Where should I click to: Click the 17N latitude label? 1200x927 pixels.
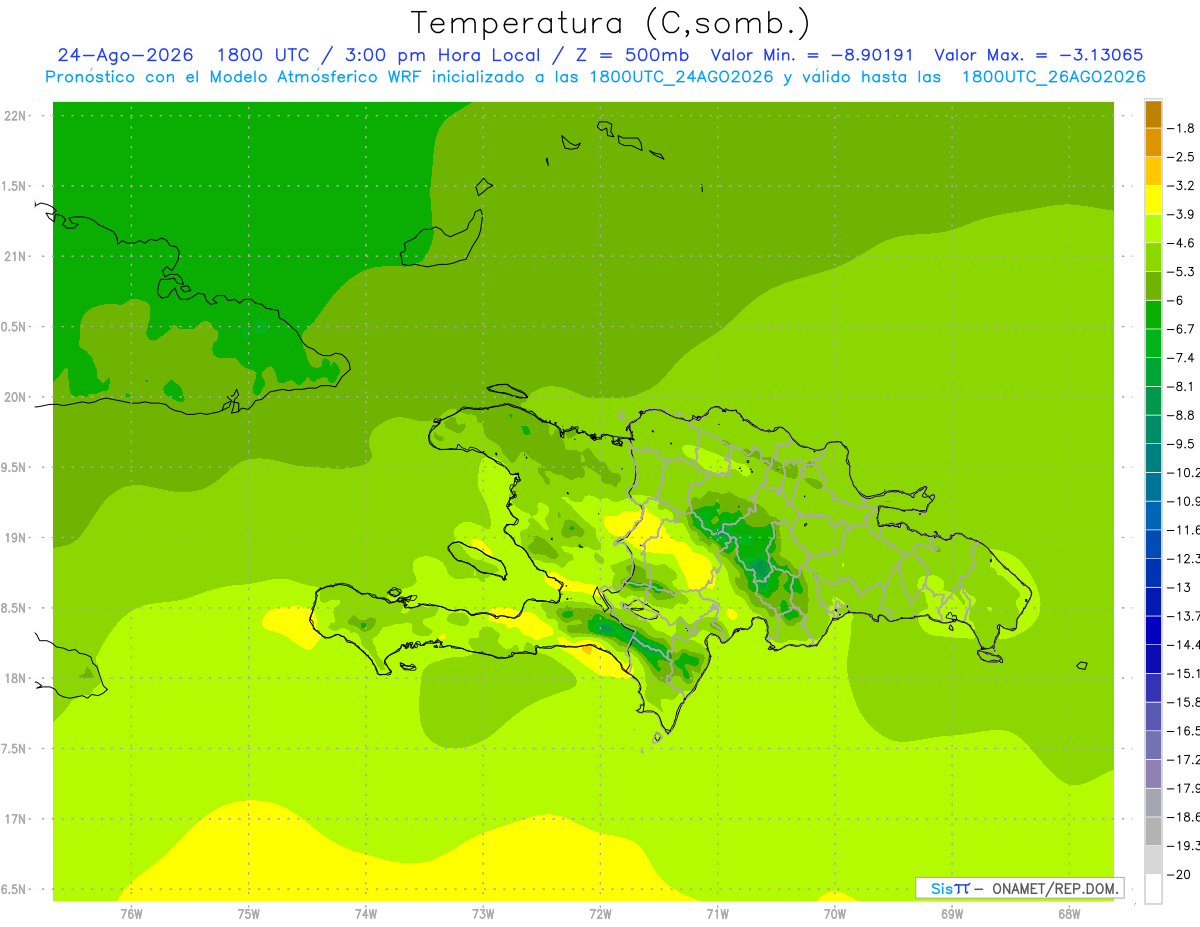(x=16, y=819)
